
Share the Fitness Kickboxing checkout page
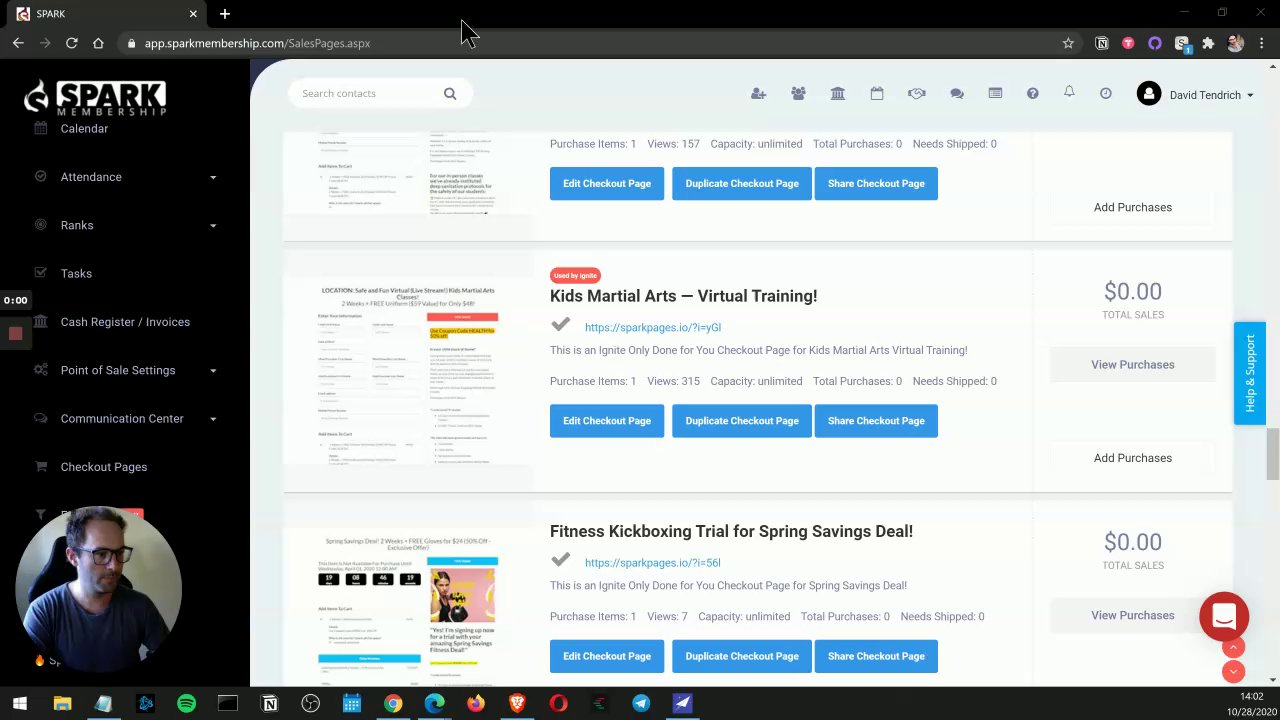[876, 656]
